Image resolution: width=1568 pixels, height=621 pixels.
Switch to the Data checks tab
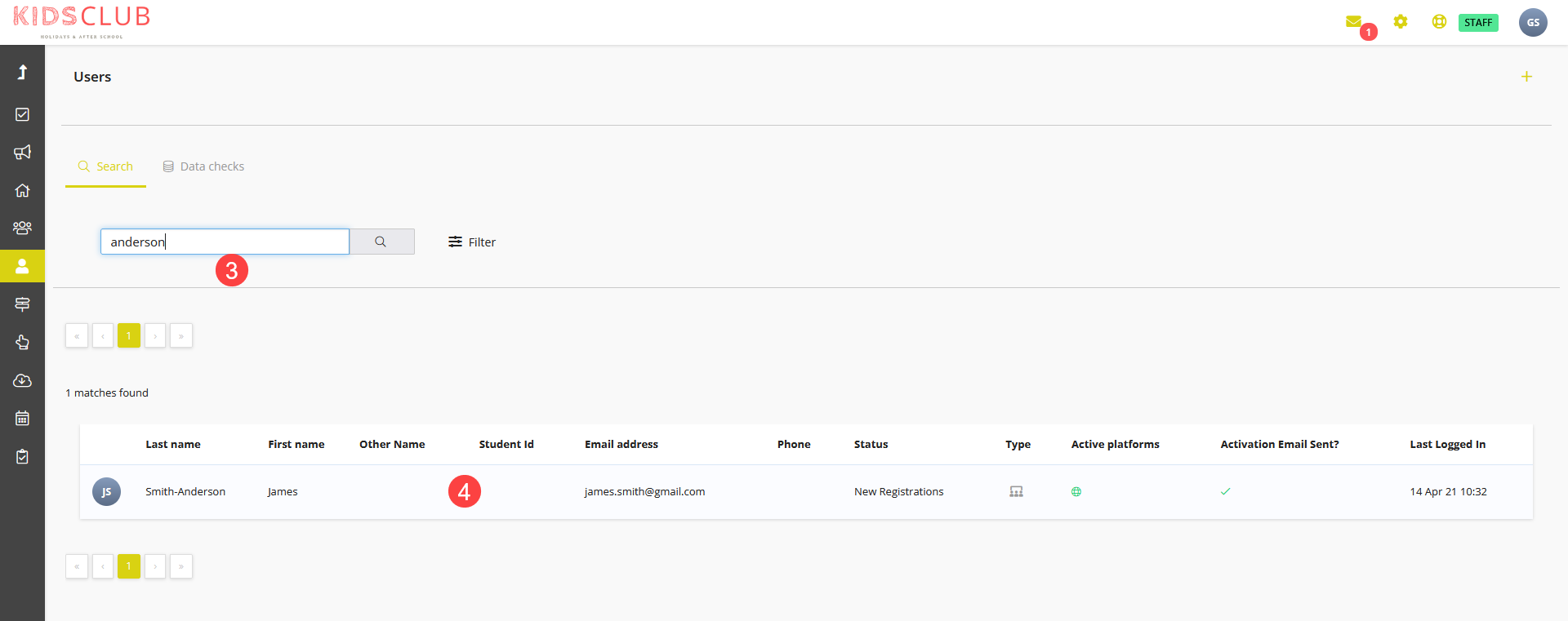[x=203, y=166]
